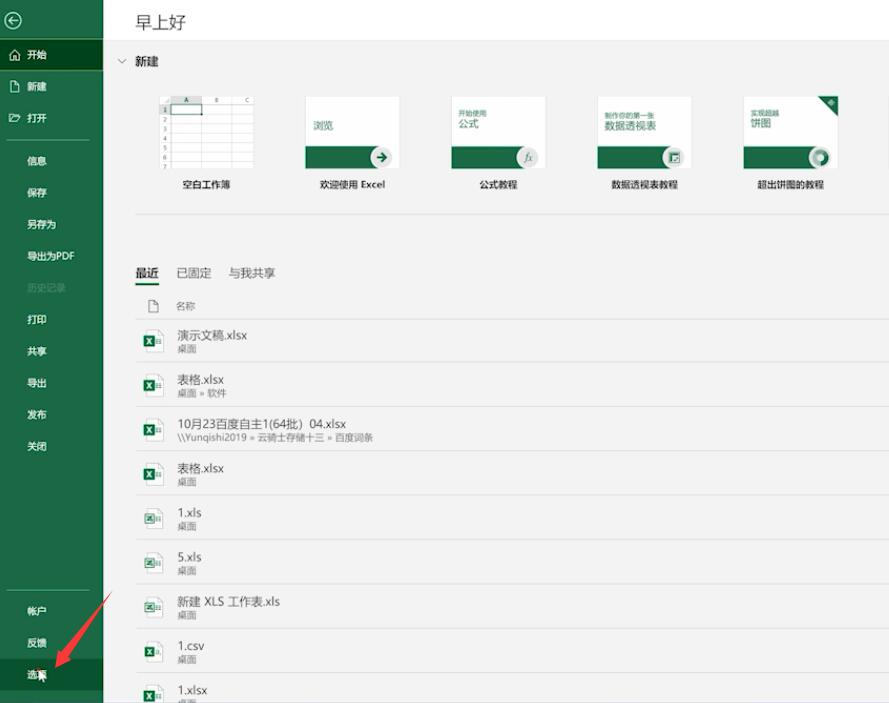Open recent file 1.xlsx
This screenshot has height=703, width=889.
[x=512, y=689]
